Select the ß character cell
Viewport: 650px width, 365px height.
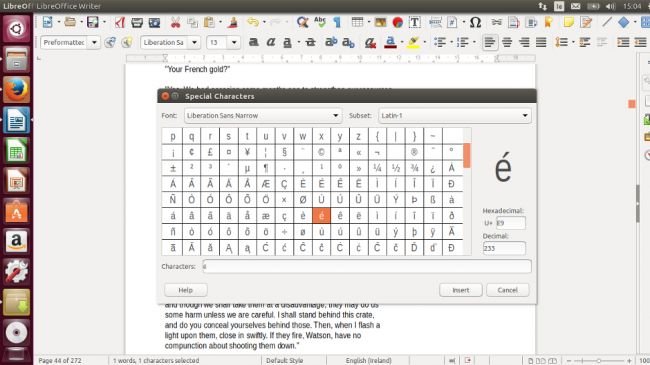pos(433,200)
